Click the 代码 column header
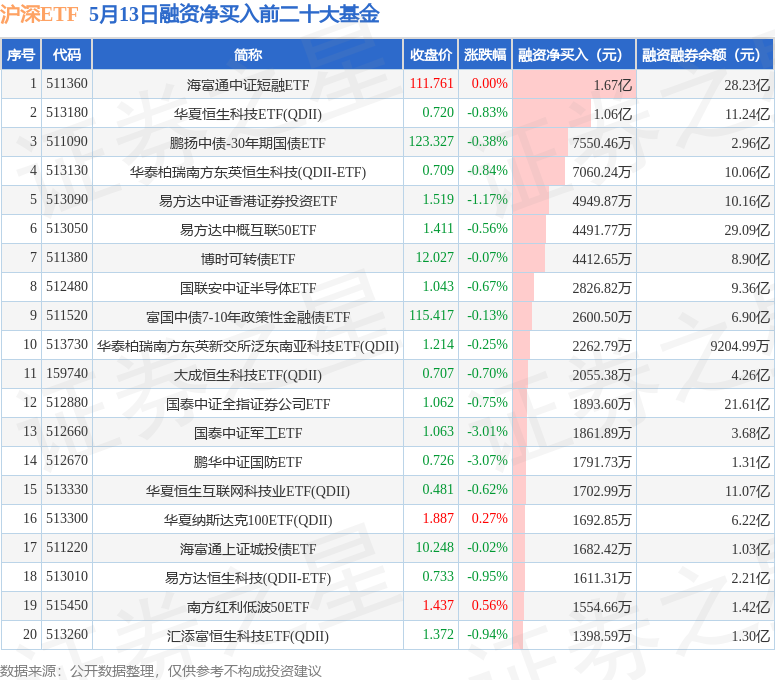Image resolution: width=775 pixels, height=680 pixels. 67,54
